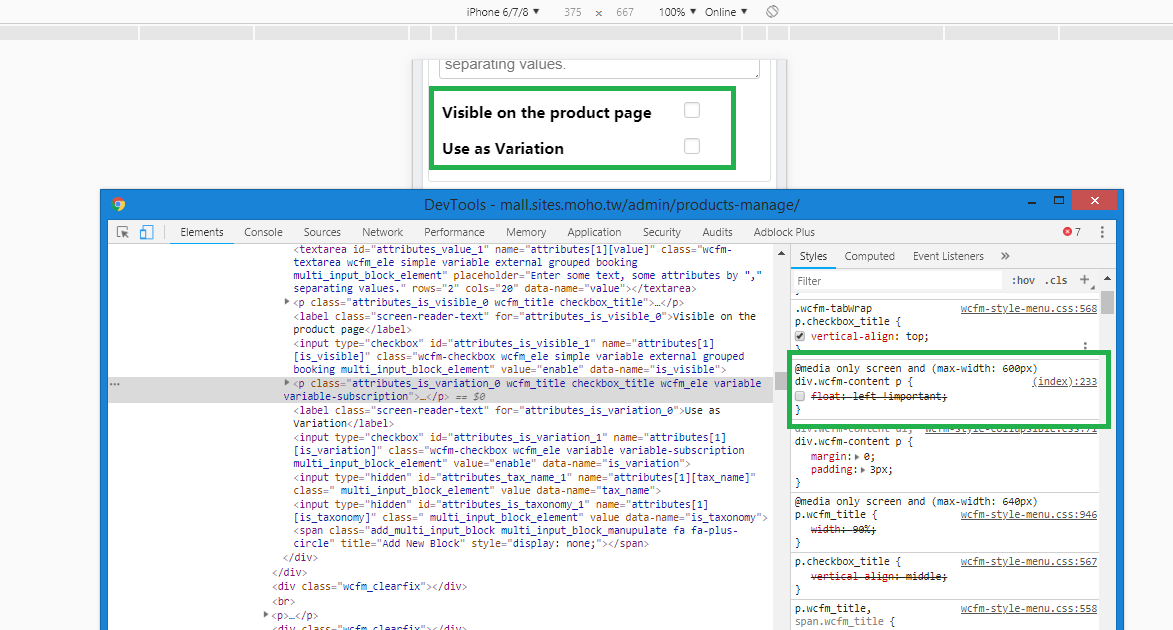Open the DevTools three-dot customize menu
The height and width of the screenshot is (630, 1173).
click(1102, 232)
